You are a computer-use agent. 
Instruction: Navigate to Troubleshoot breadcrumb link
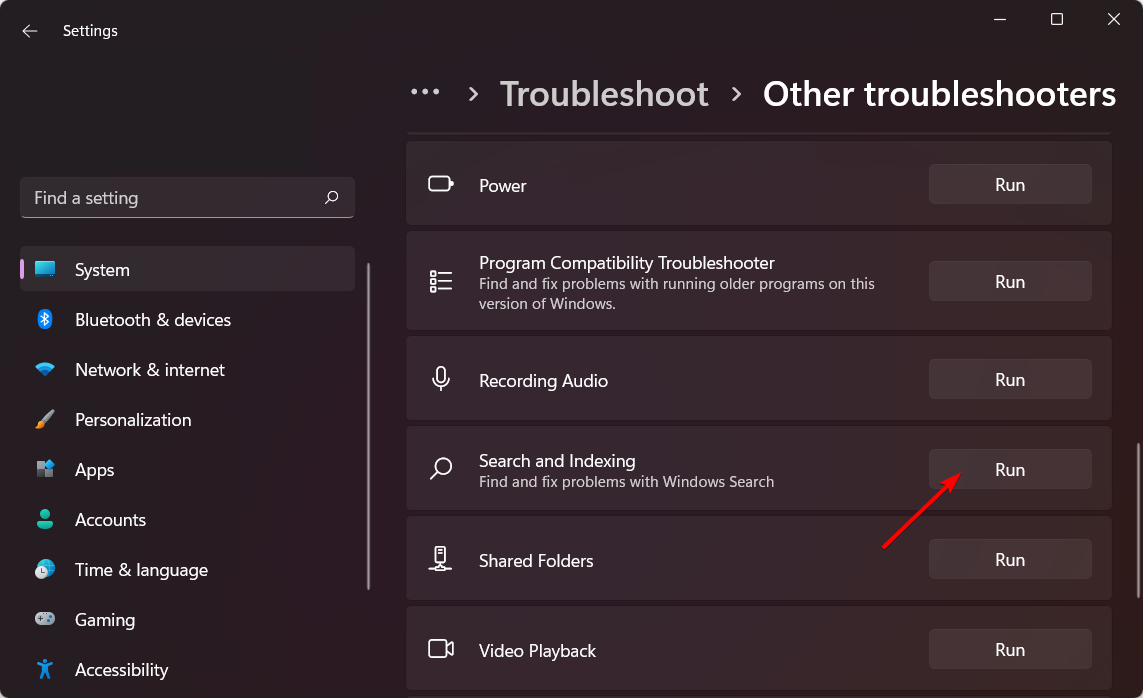[604, 94]
